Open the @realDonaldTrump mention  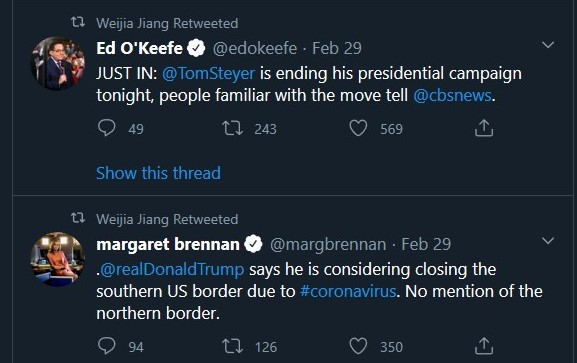pyautogui.click(x=172, y=269)
